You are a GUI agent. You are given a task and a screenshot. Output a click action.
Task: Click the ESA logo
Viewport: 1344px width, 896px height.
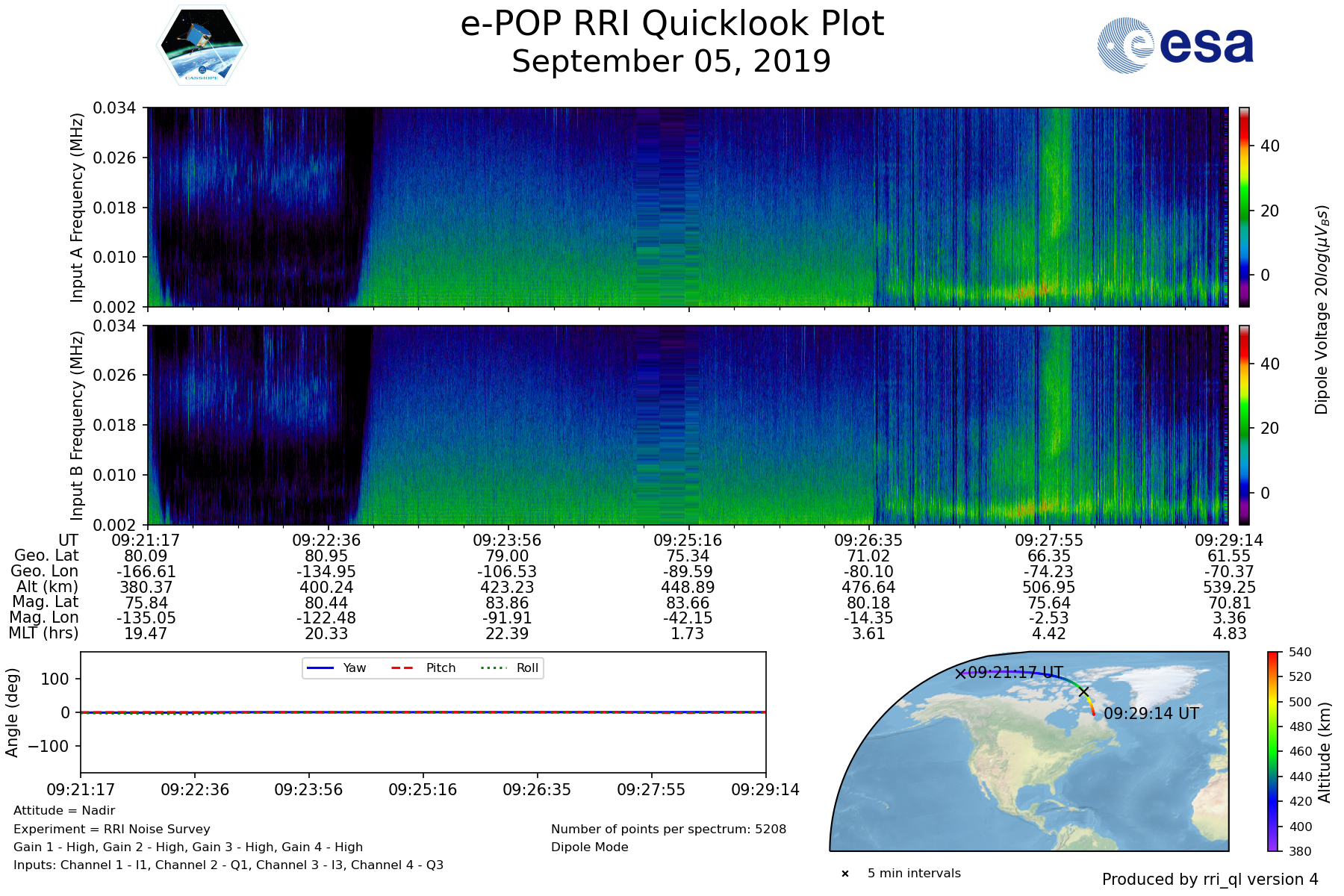1175,46
